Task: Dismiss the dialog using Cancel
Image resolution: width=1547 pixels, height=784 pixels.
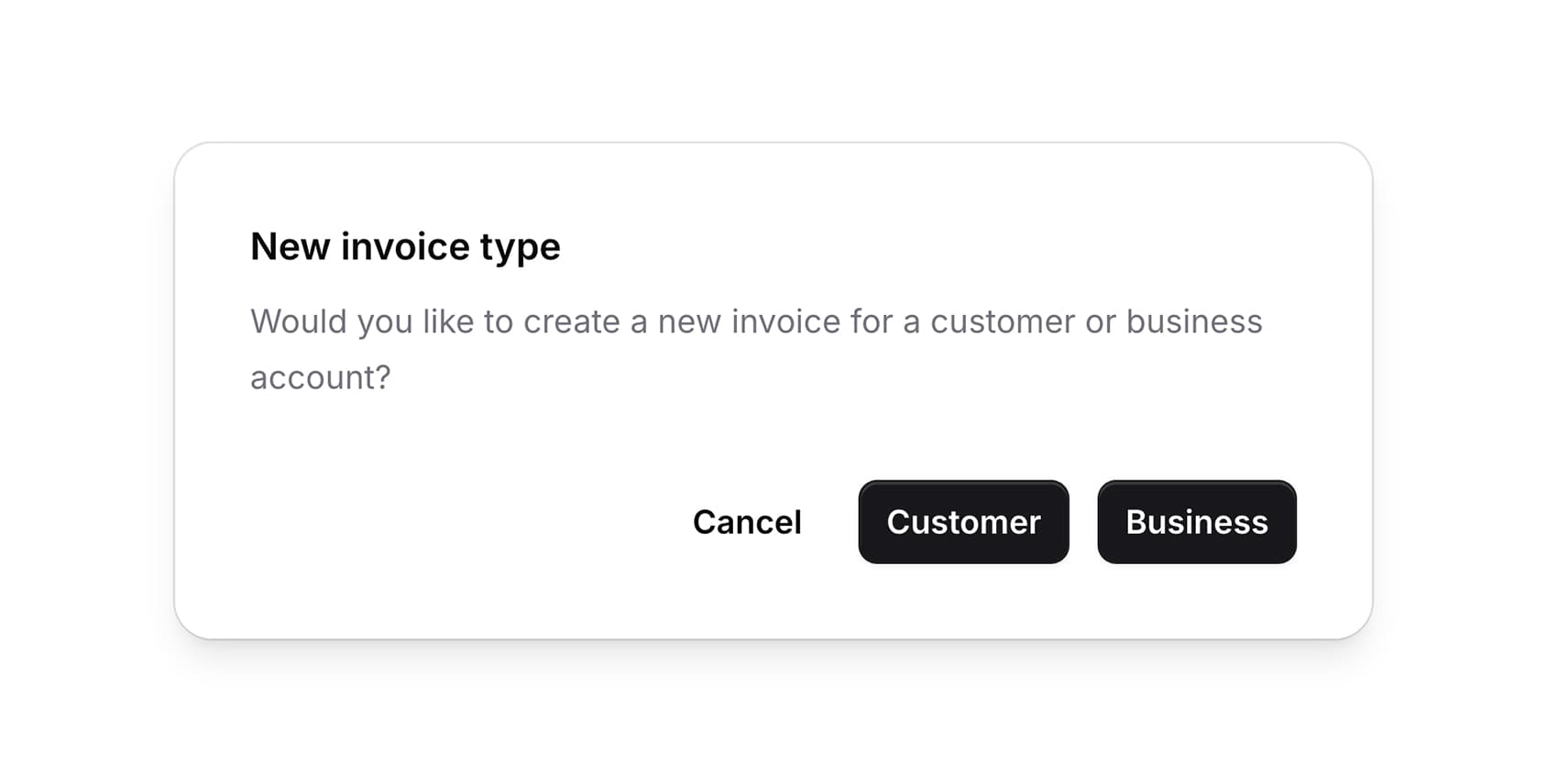Action: (x=747, y=522)
